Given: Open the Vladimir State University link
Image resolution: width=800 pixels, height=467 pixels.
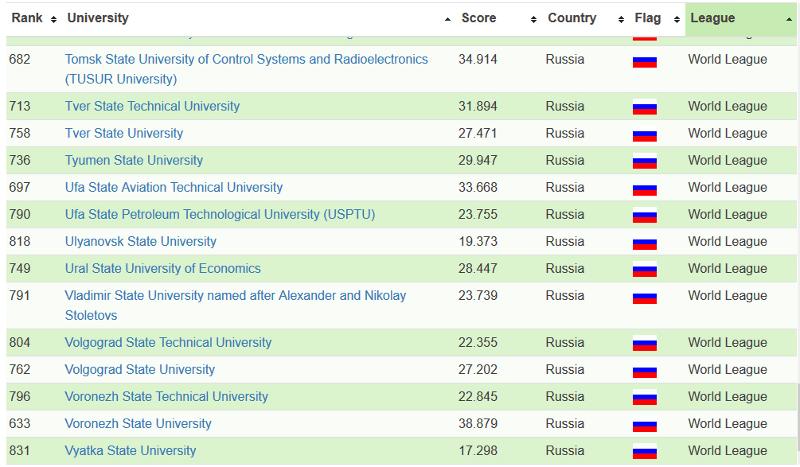Looking at the screenshot, I should click(x=235, y=296).
